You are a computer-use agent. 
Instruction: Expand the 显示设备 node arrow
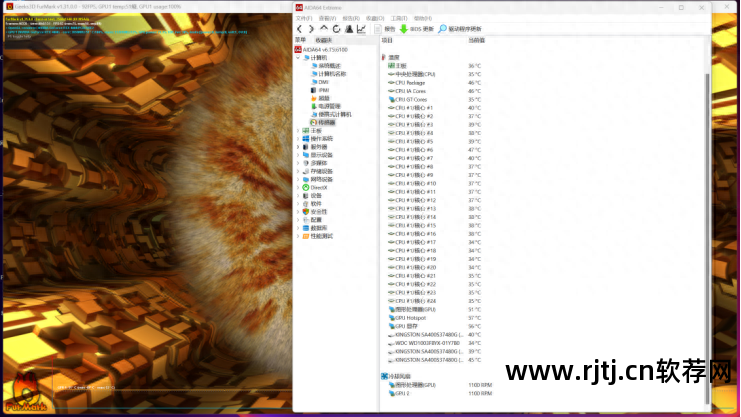[x=298, y=155]
